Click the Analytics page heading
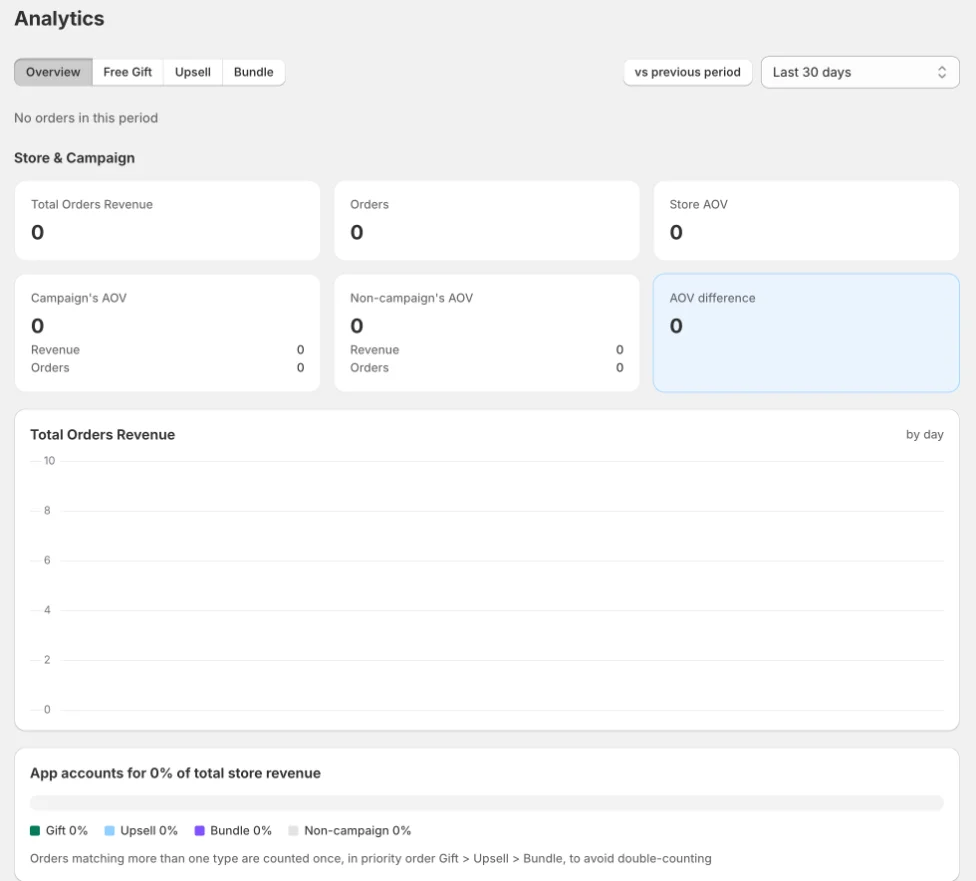 click(59, 19)
